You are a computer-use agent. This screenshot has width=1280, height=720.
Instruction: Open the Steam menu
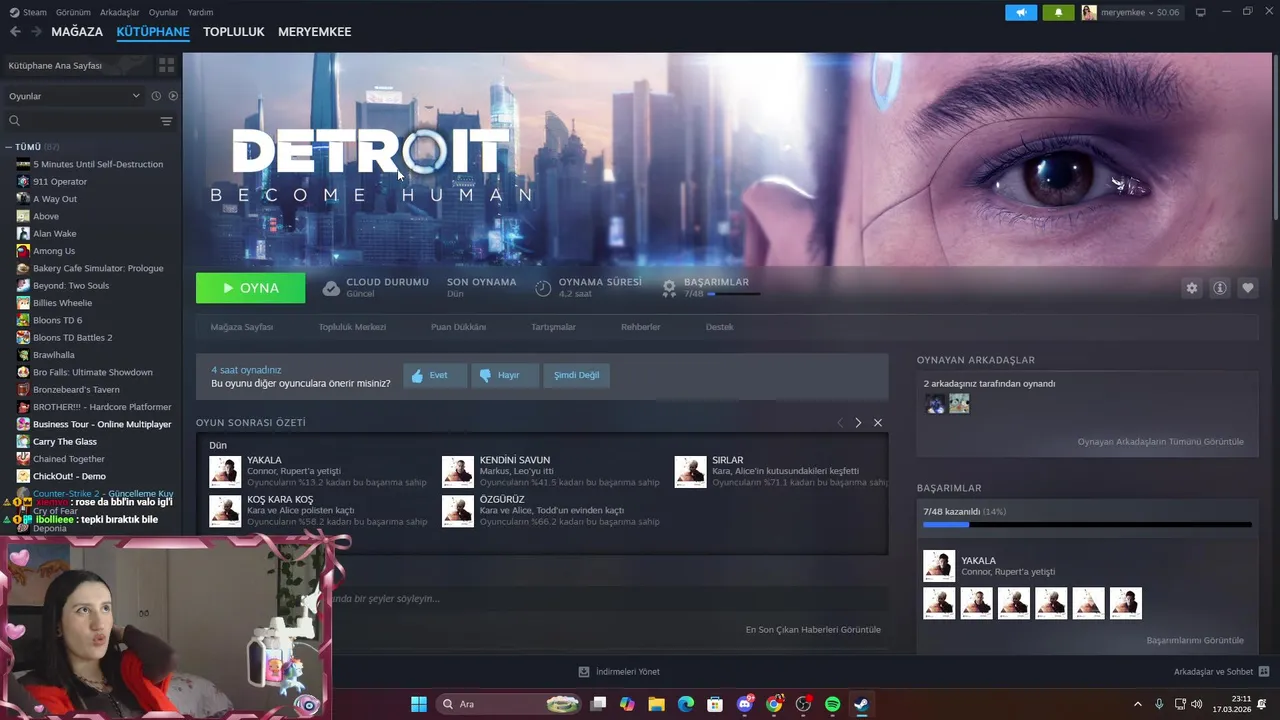click(x=28, y=12)
